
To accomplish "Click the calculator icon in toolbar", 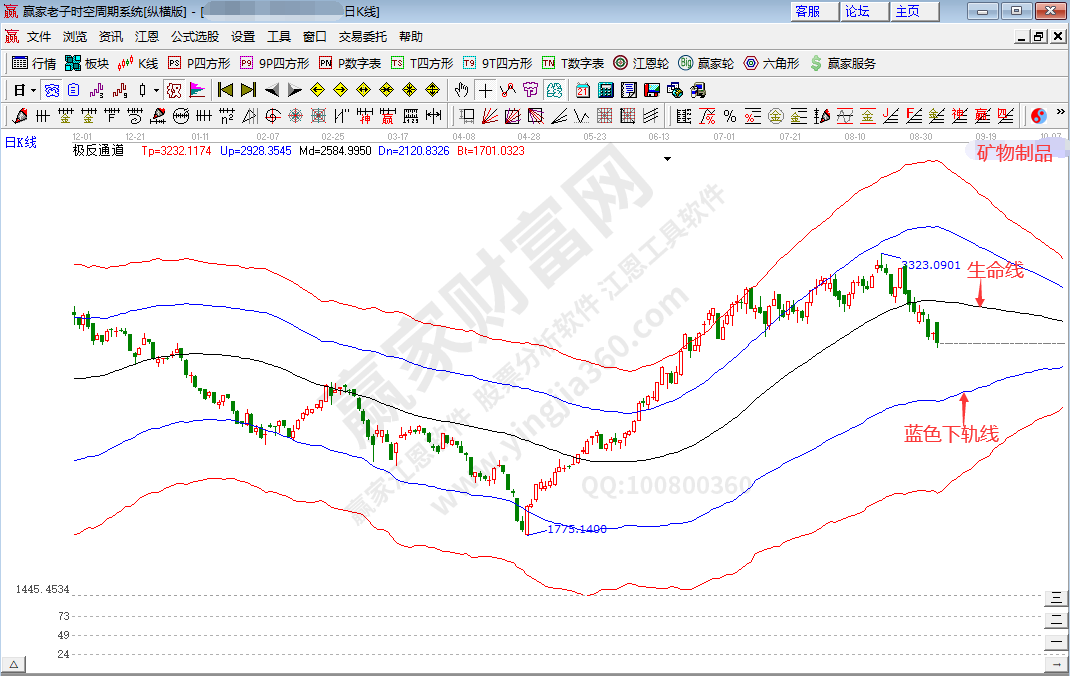I will click(605, 90).
